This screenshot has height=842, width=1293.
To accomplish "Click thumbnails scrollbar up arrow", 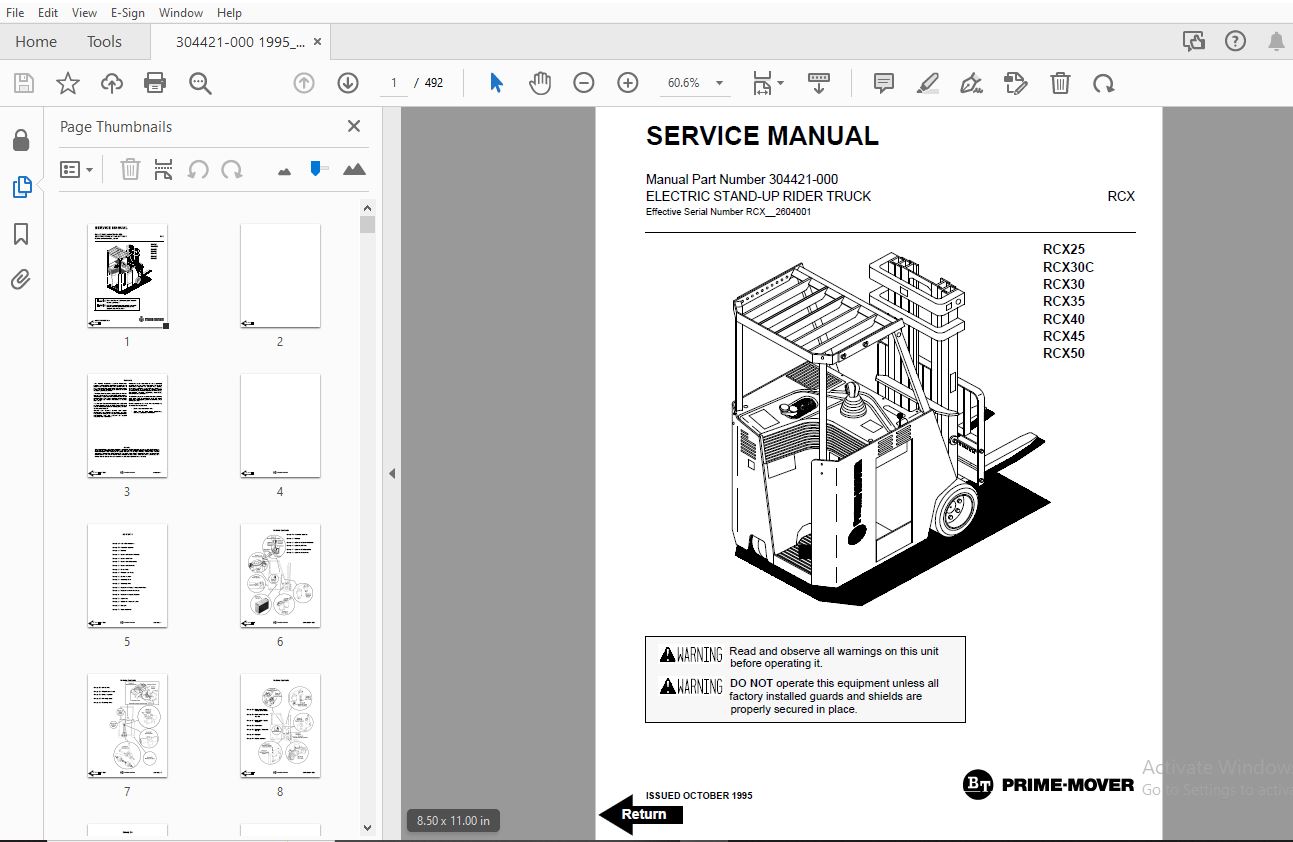I will (367, 206).
